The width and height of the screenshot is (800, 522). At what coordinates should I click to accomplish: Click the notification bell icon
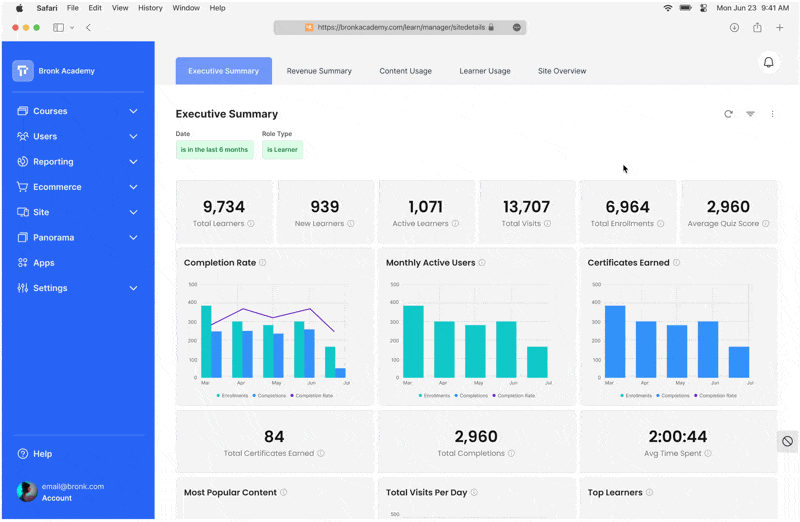(x=768, y=63)
